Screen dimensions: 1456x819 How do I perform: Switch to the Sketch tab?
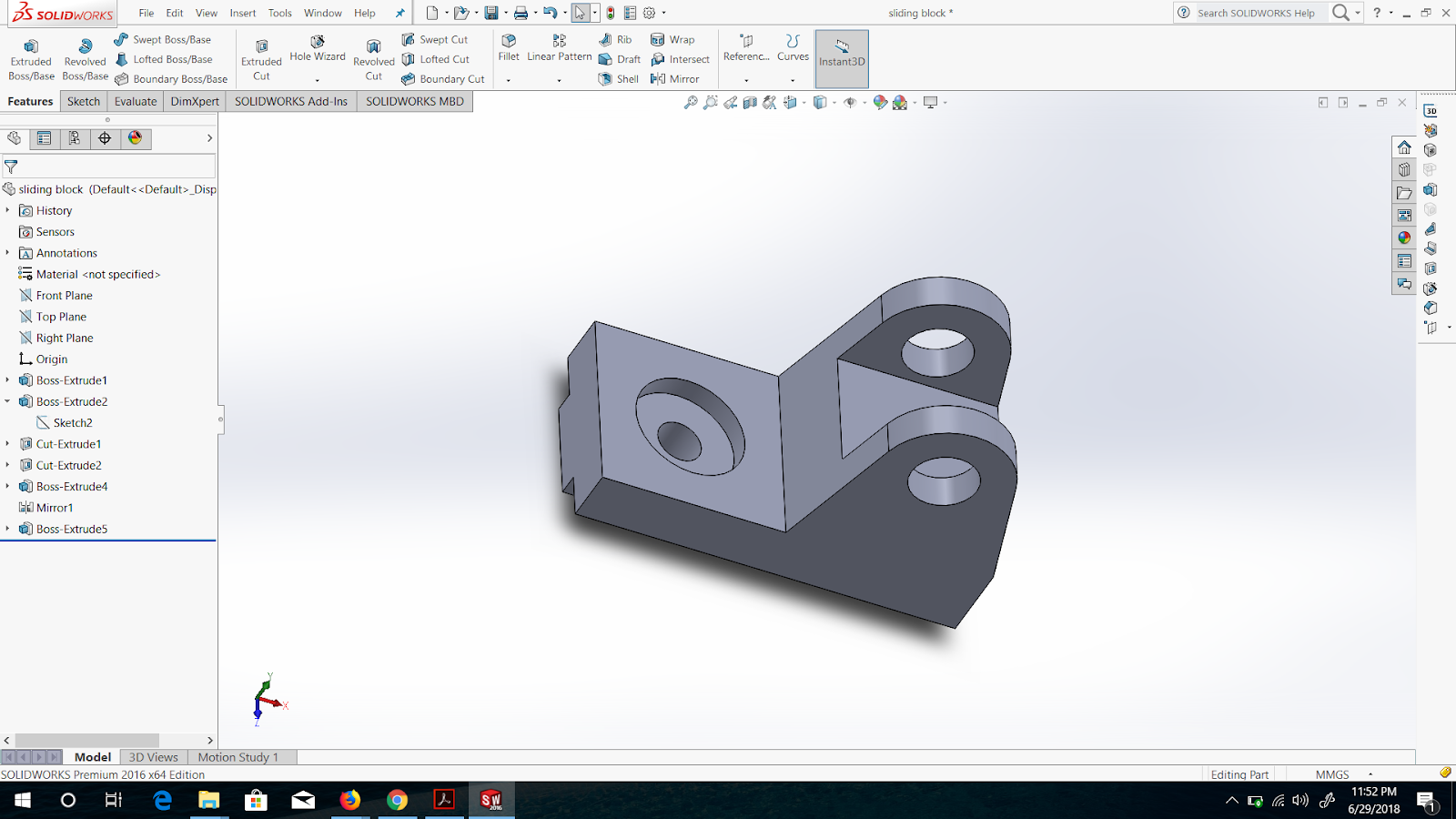(83, 101)
